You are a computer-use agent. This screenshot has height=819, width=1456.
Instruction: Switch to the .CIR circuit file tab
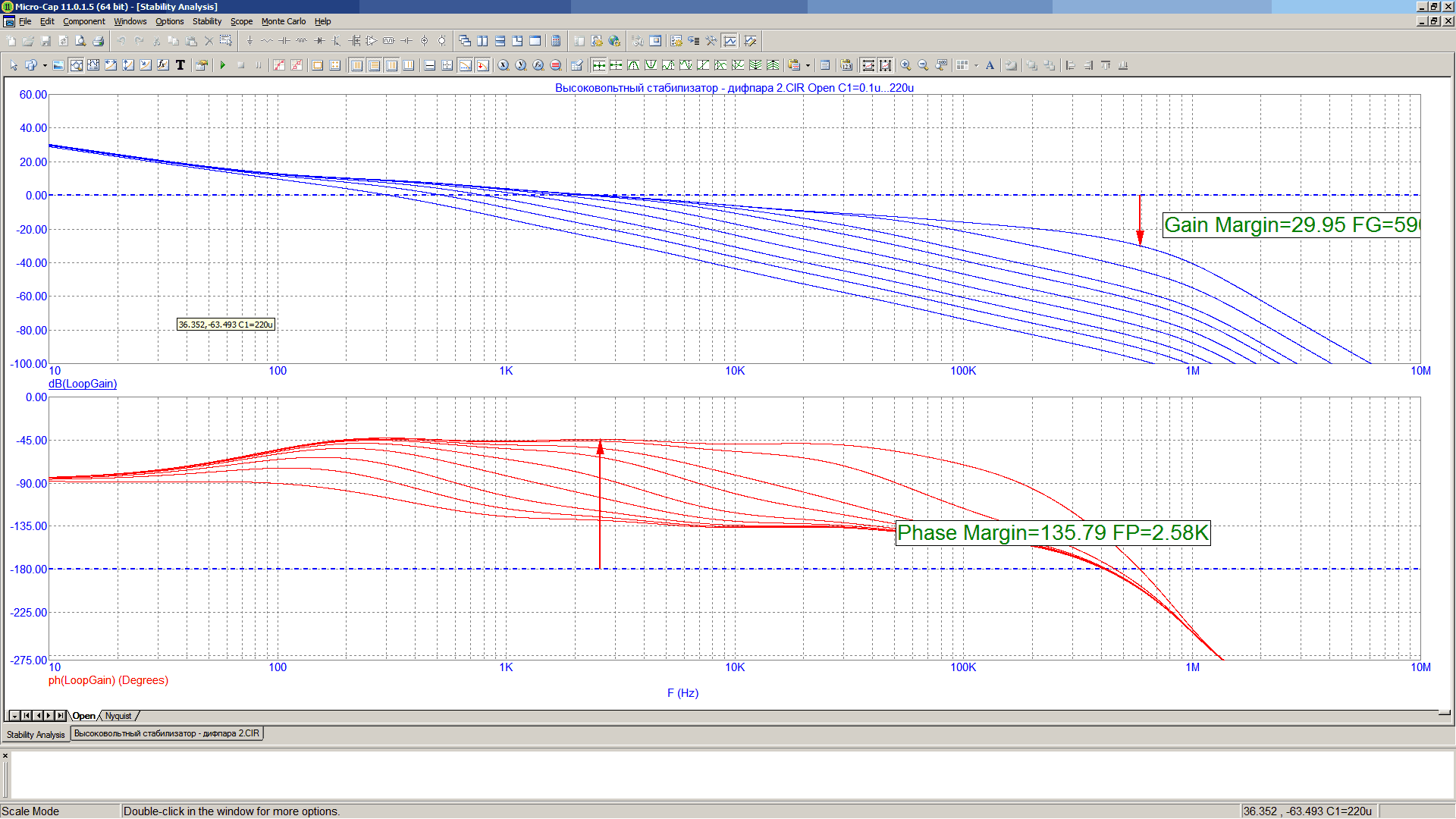click(167, 733)
